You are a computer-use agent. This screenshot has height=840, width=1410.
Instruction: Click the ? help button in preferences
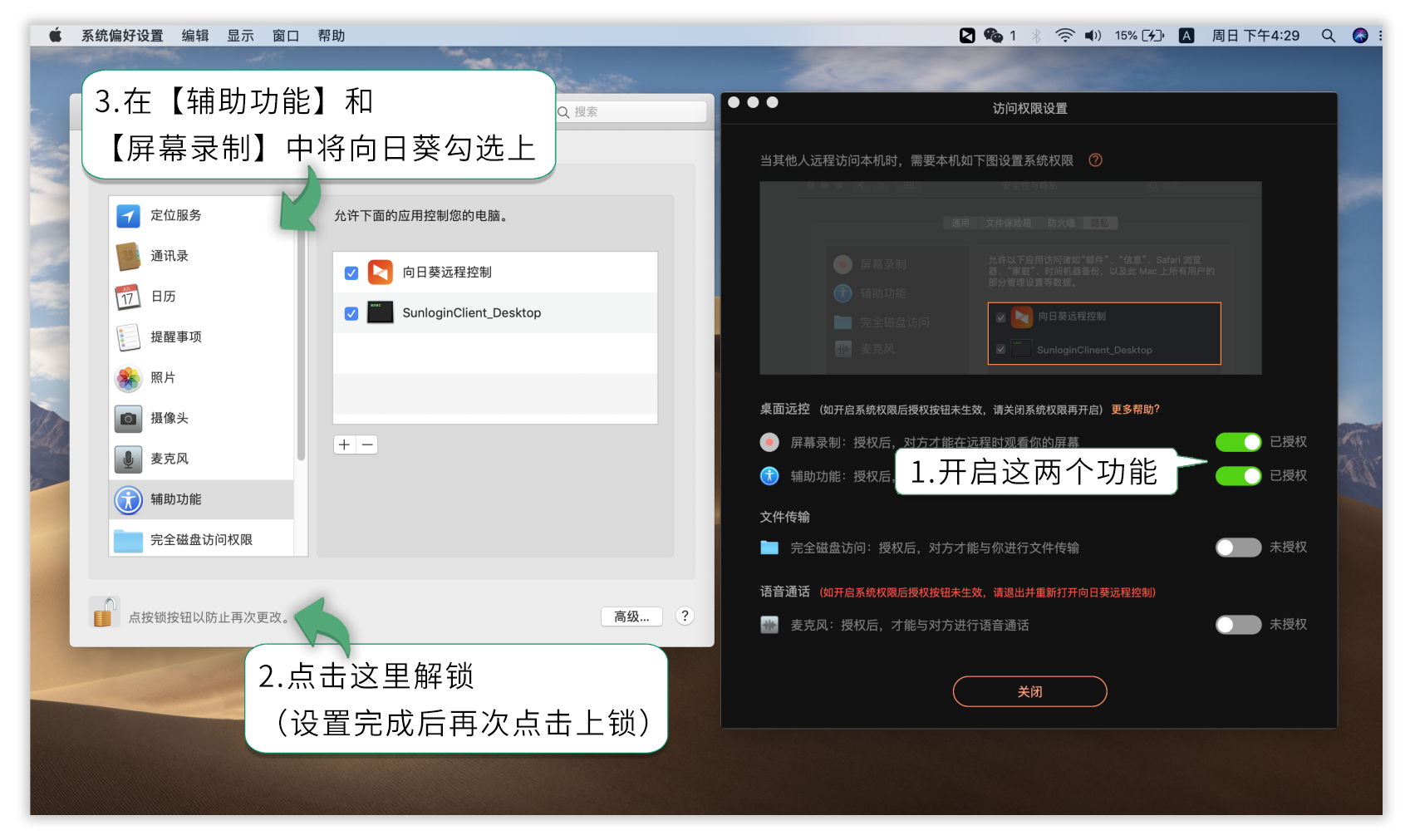tap(685, 616)
